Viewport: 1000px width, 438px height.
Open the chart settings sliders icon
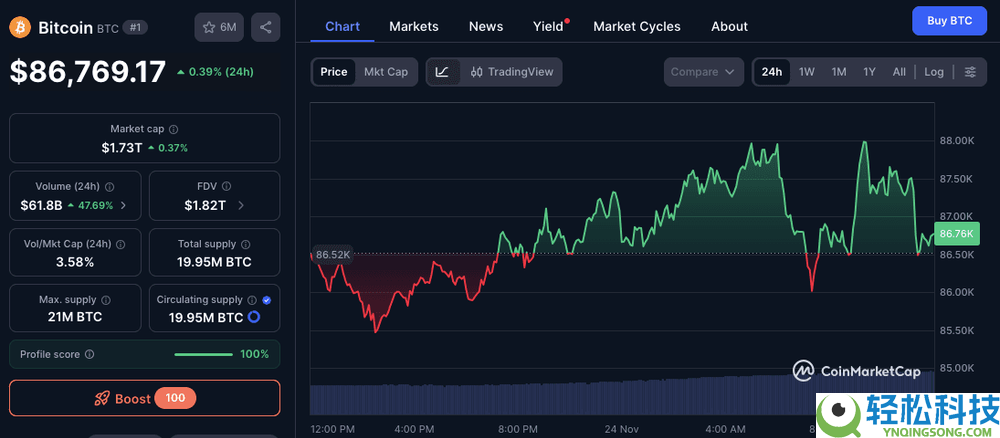(969, 72)
